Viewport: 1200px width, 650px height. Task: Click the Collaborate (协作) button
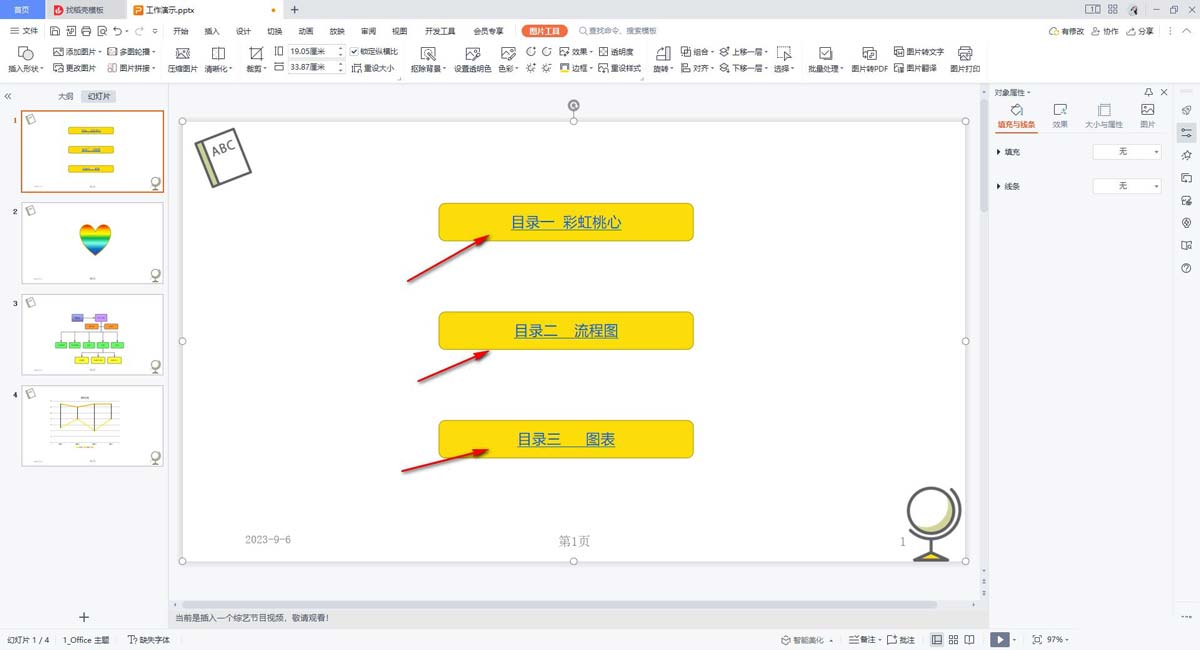click(1105, 31)
